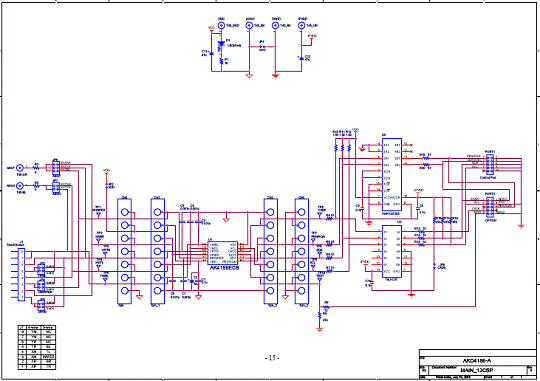Click the solid red digital ground symbol at top
540x381 pixels.
[x=275, y=75]
